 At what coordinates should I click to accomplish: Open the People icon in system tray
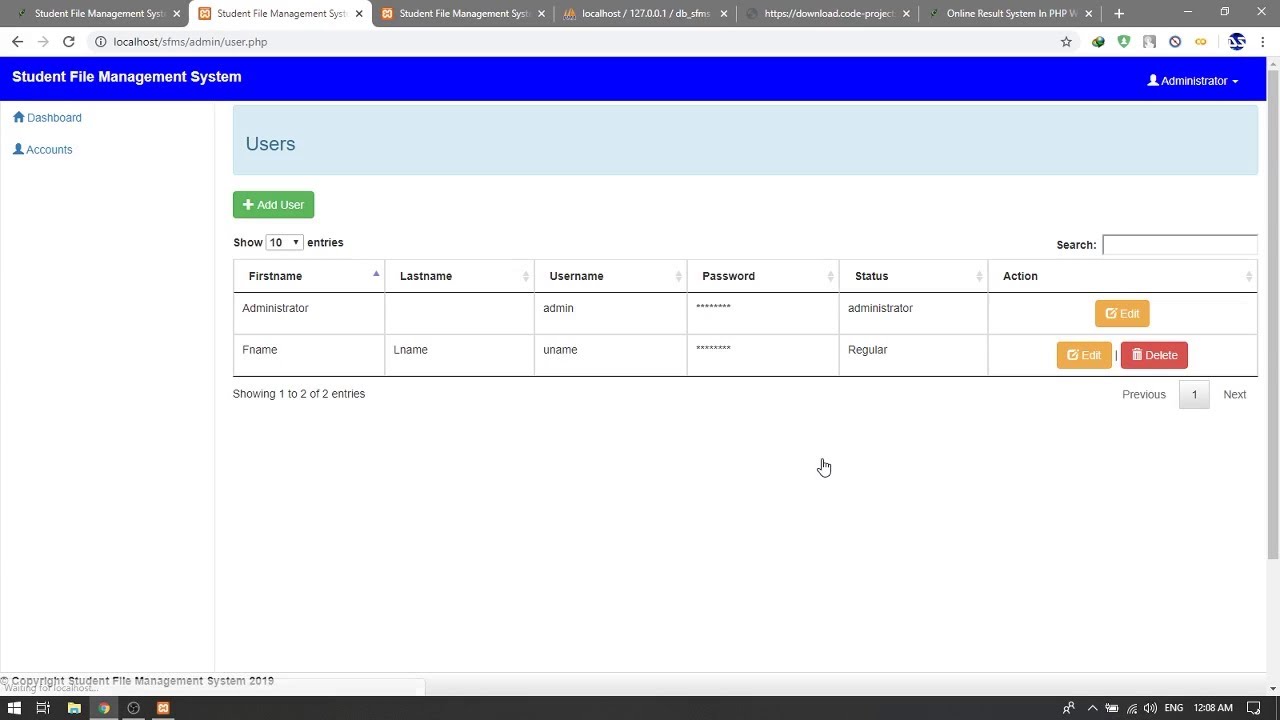(x=1069, y=708)
